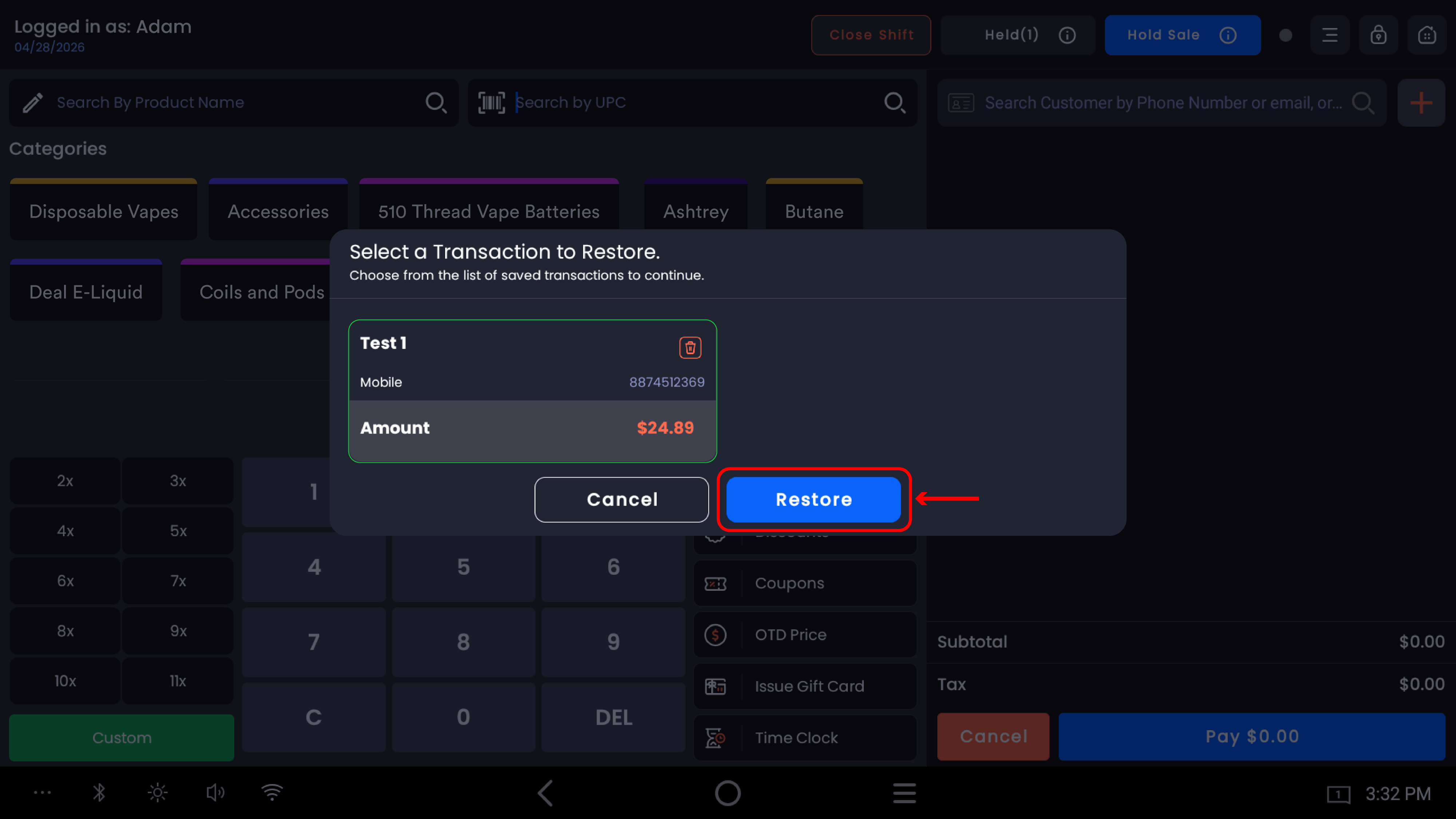
Task: Adjust the brightness icon in system bar
Action: coord(157,792)
